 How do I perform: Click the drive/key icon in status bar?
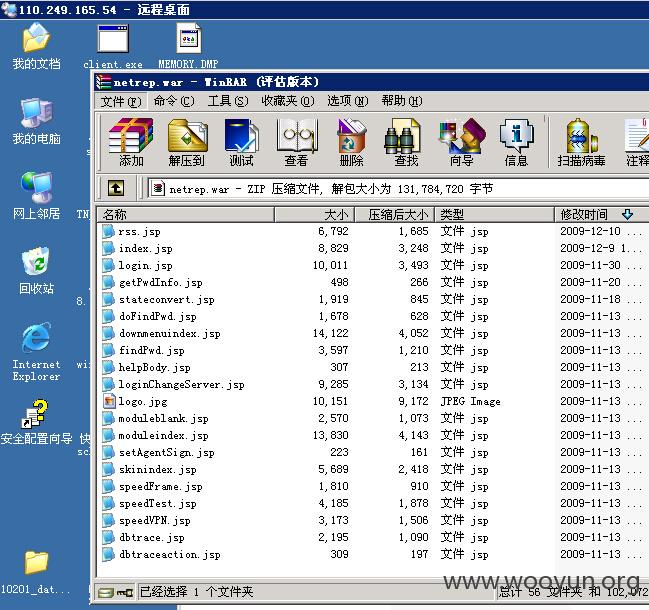[x=115, y=592]
